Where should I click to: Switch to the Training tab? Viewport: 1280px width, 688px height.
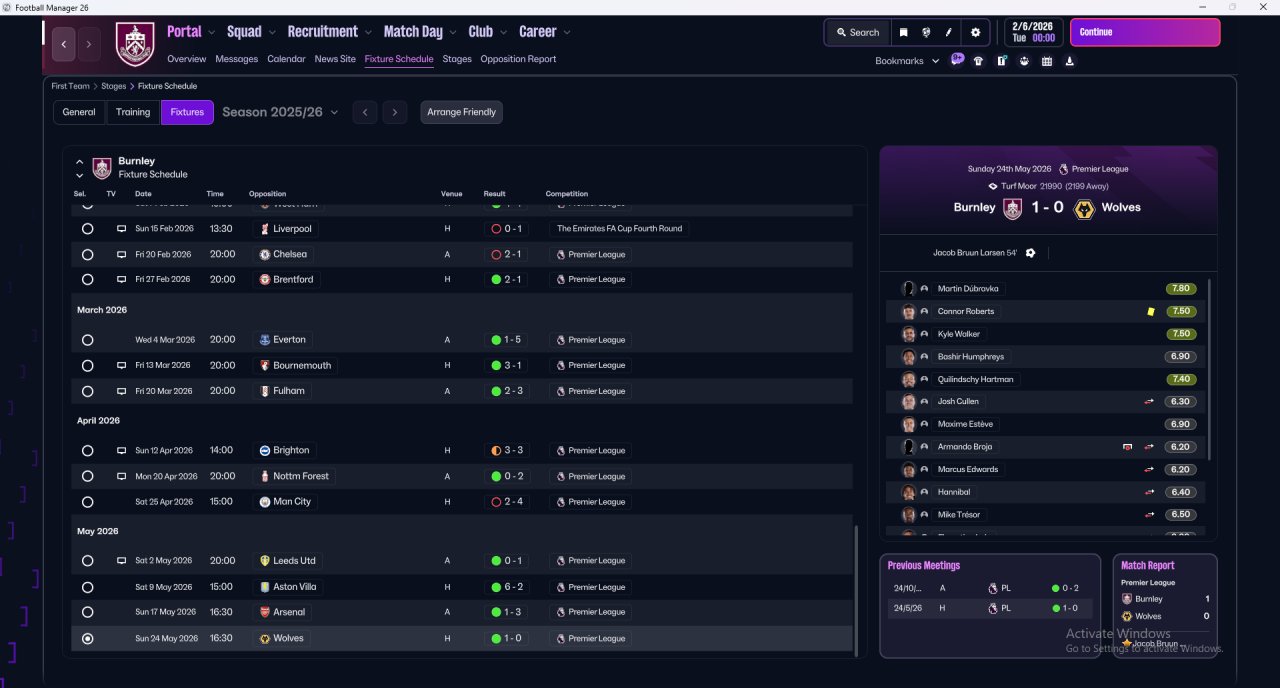pyautogui.click(x=133, y=112)
